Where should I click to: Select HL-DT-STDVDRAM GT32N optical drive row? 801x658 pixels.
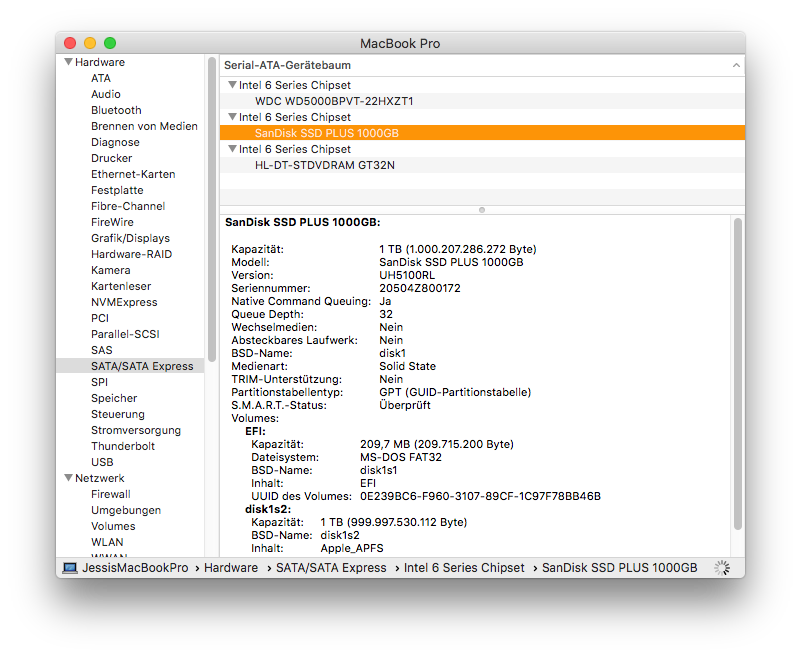pyautogui.click(x=482, y=165)
